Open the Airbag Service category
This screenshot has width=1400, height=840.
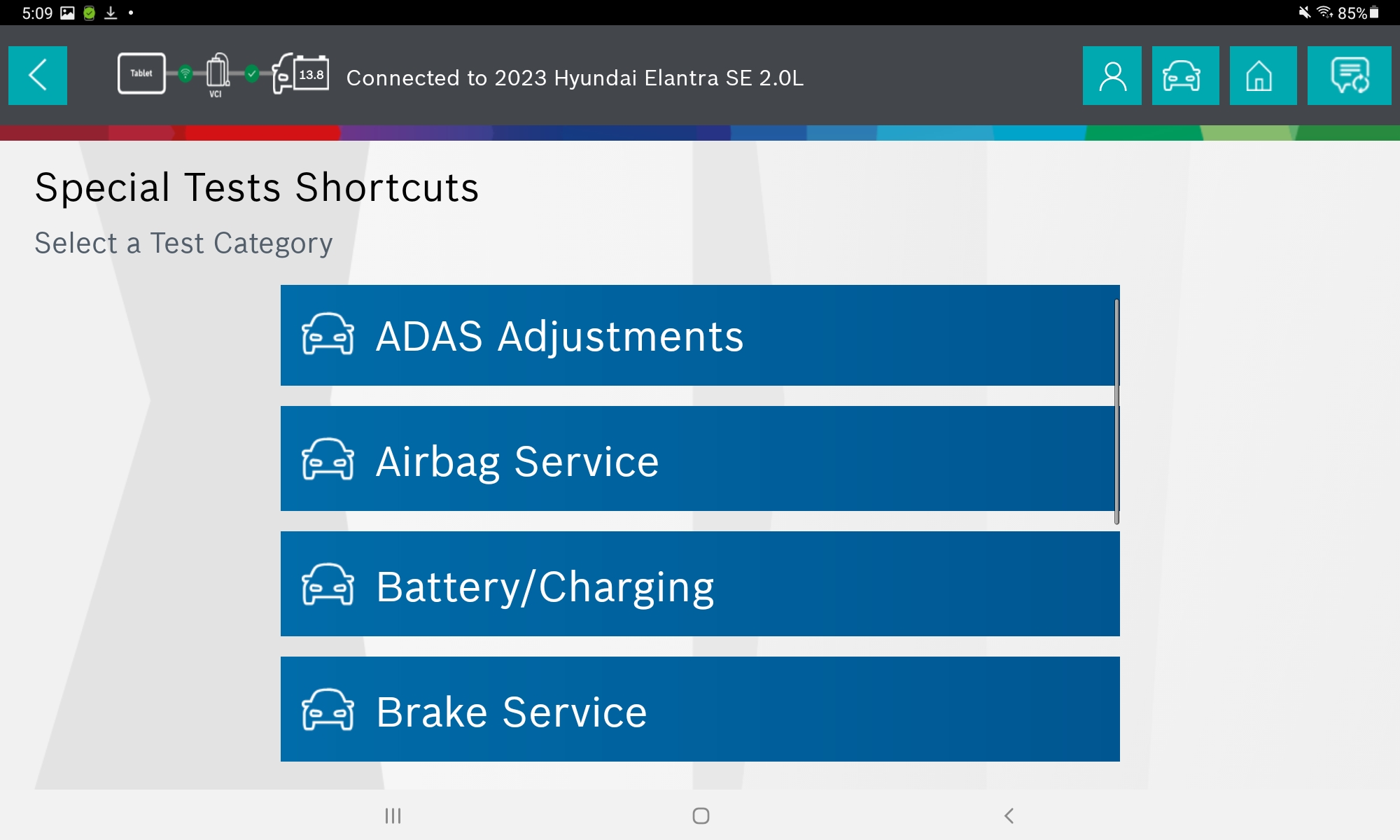(700, 459)
